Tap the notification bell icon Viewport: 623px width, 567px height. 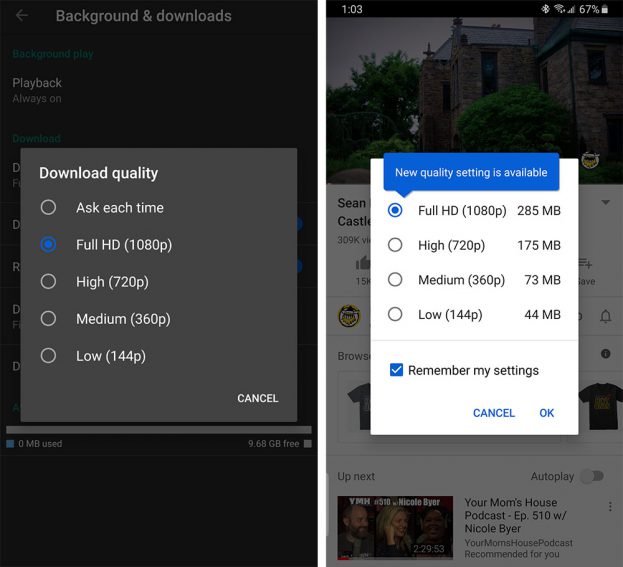coord(605,316)
